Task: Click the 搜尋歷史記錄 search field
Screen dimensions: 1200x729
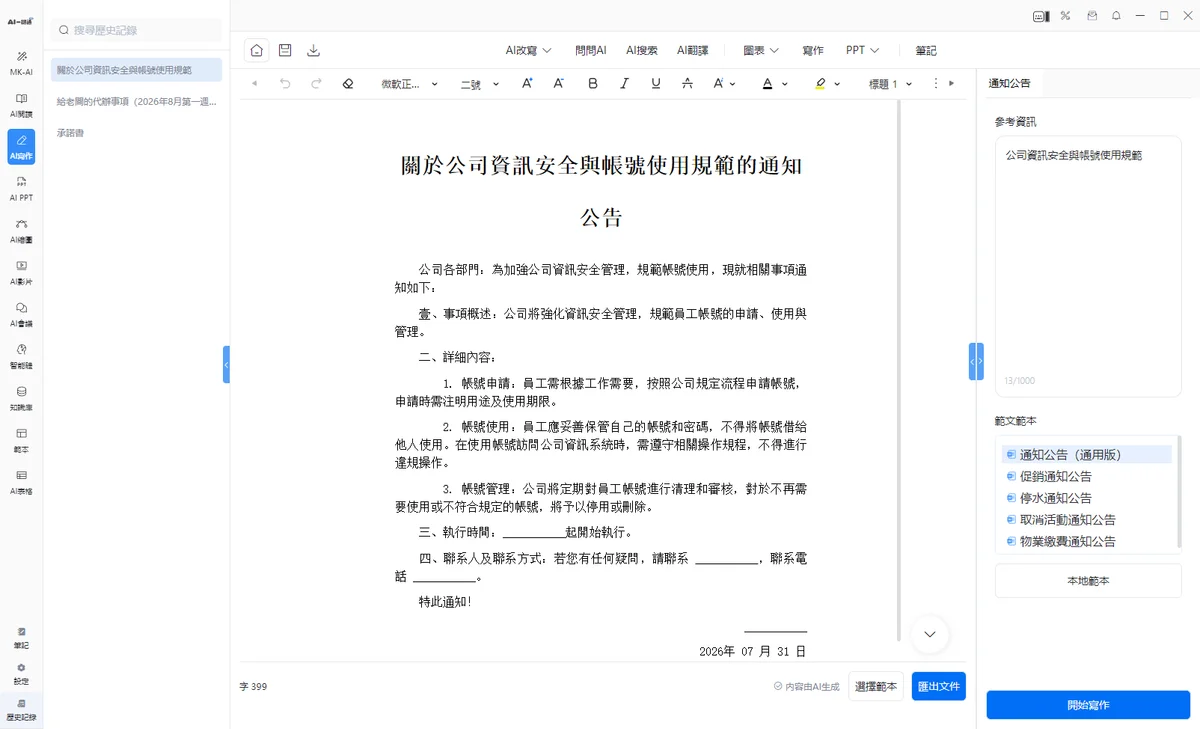Action: click(x=137, y=30)
